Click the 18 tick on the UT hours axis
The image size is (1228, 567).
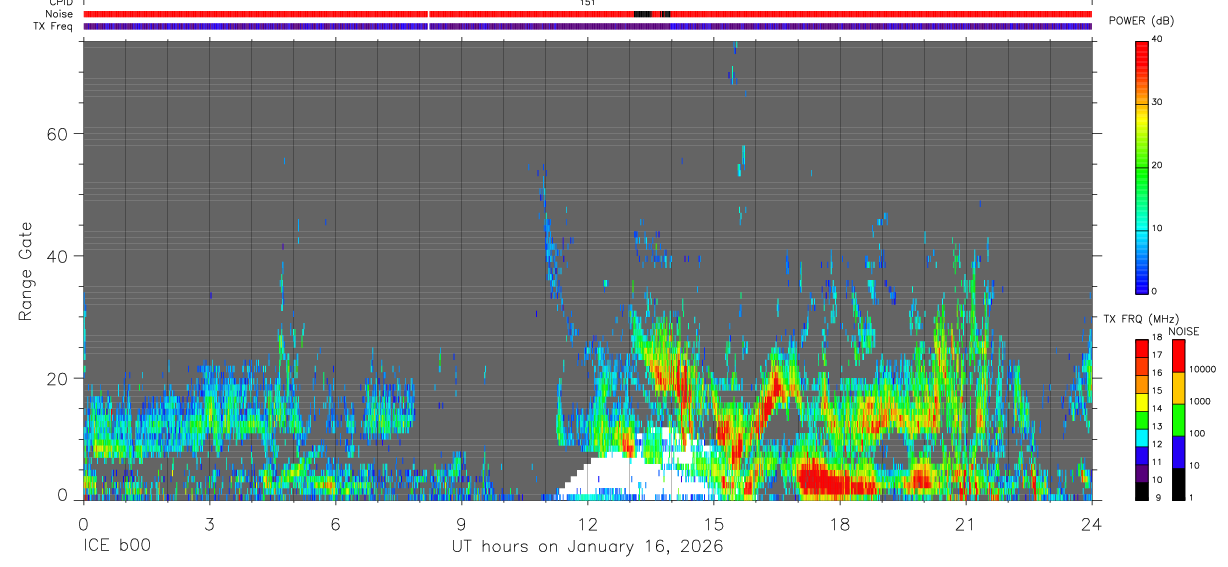coord(840,523)
